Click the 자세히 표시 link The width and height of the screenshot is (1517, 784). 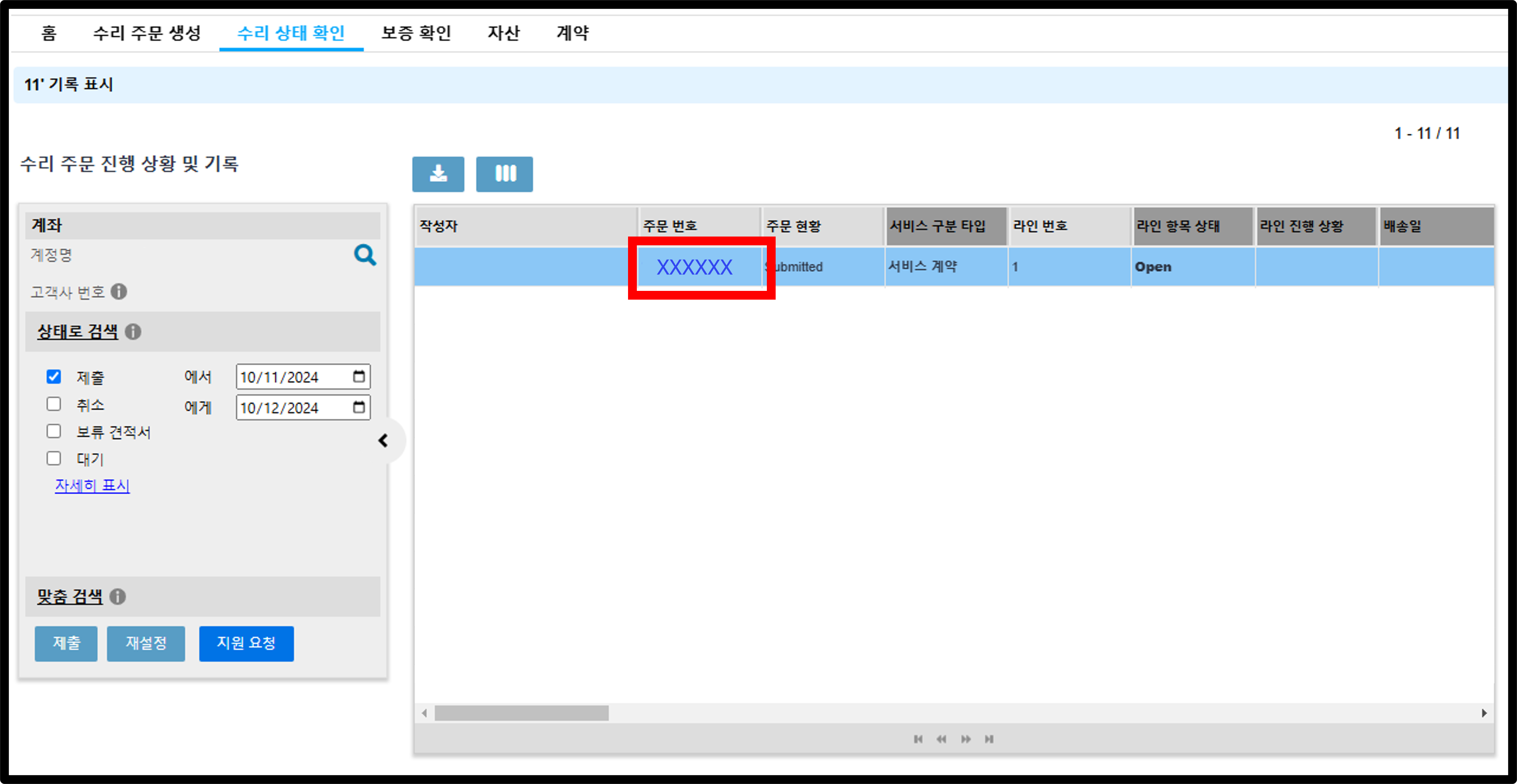tap(92, 486)
